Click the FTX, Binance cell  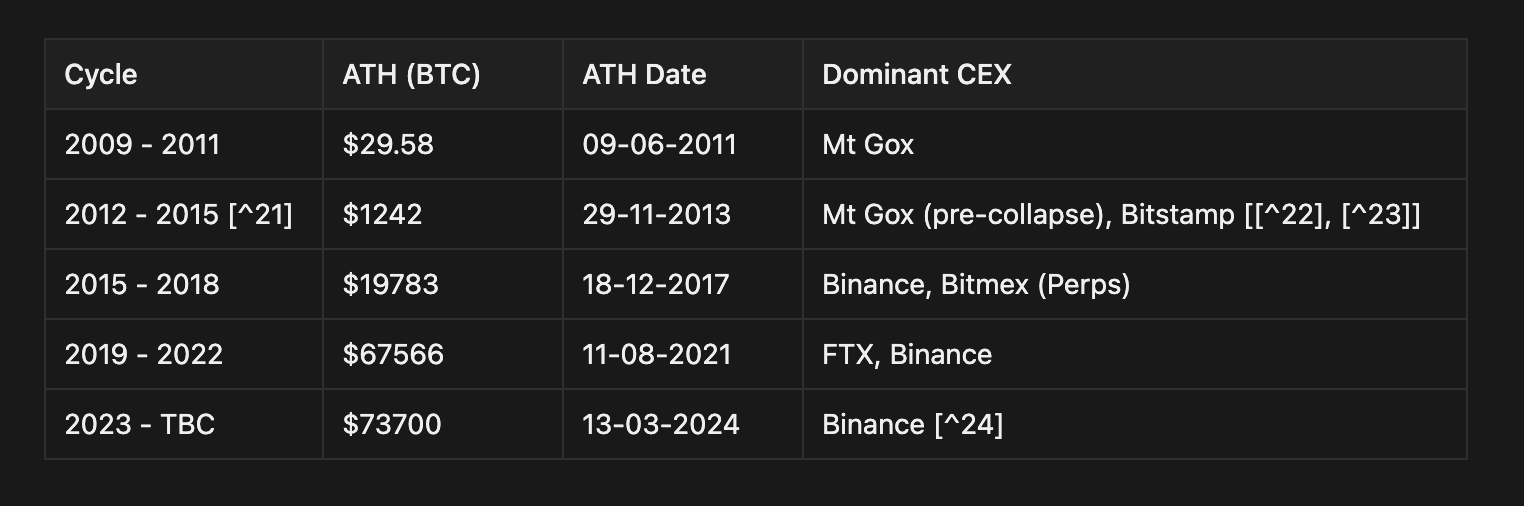(907, 355)
